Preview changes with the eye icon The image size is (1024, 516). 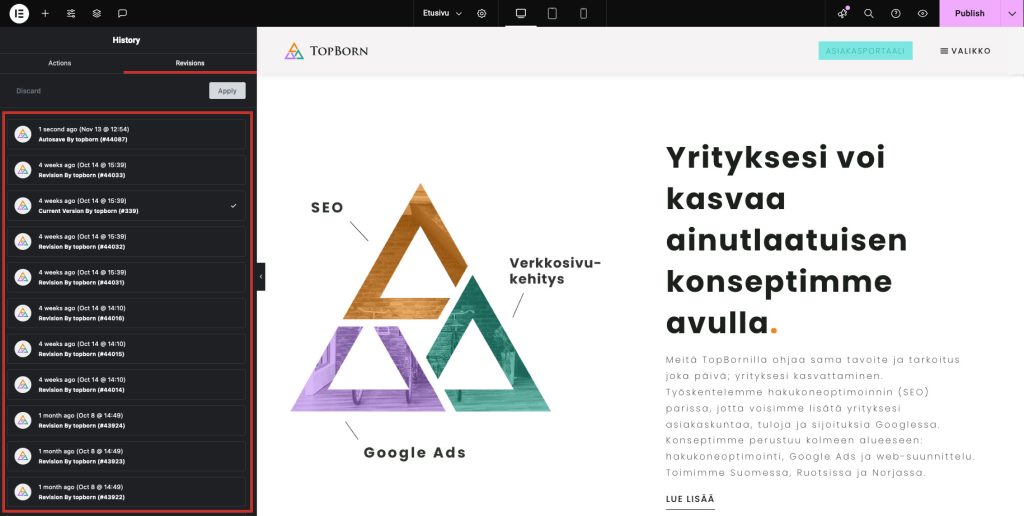[922, 13]
